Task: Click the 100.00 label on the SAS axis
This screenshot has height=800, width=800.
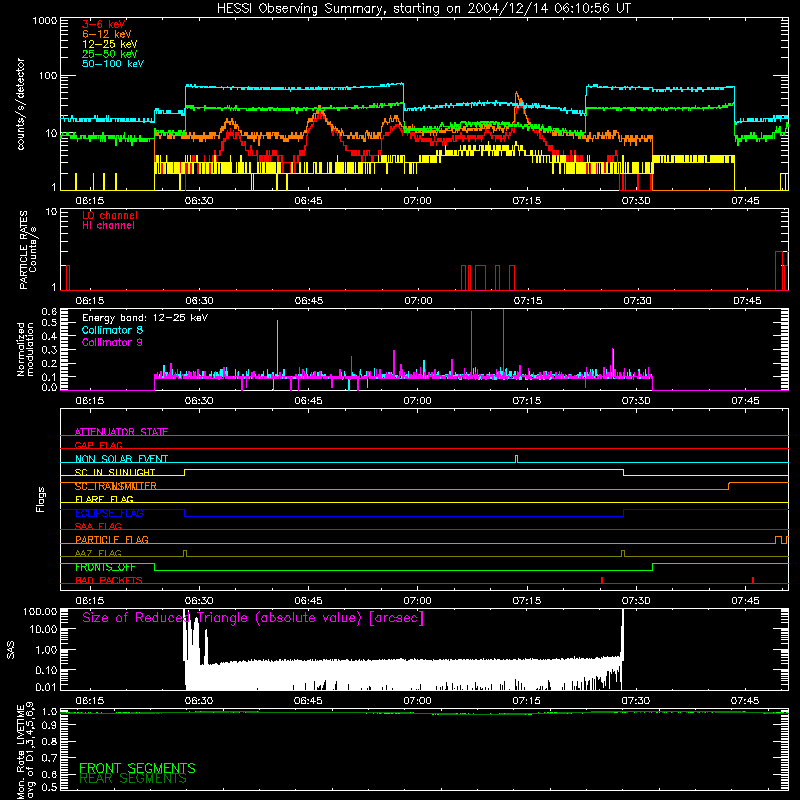Action: [40, 611]
